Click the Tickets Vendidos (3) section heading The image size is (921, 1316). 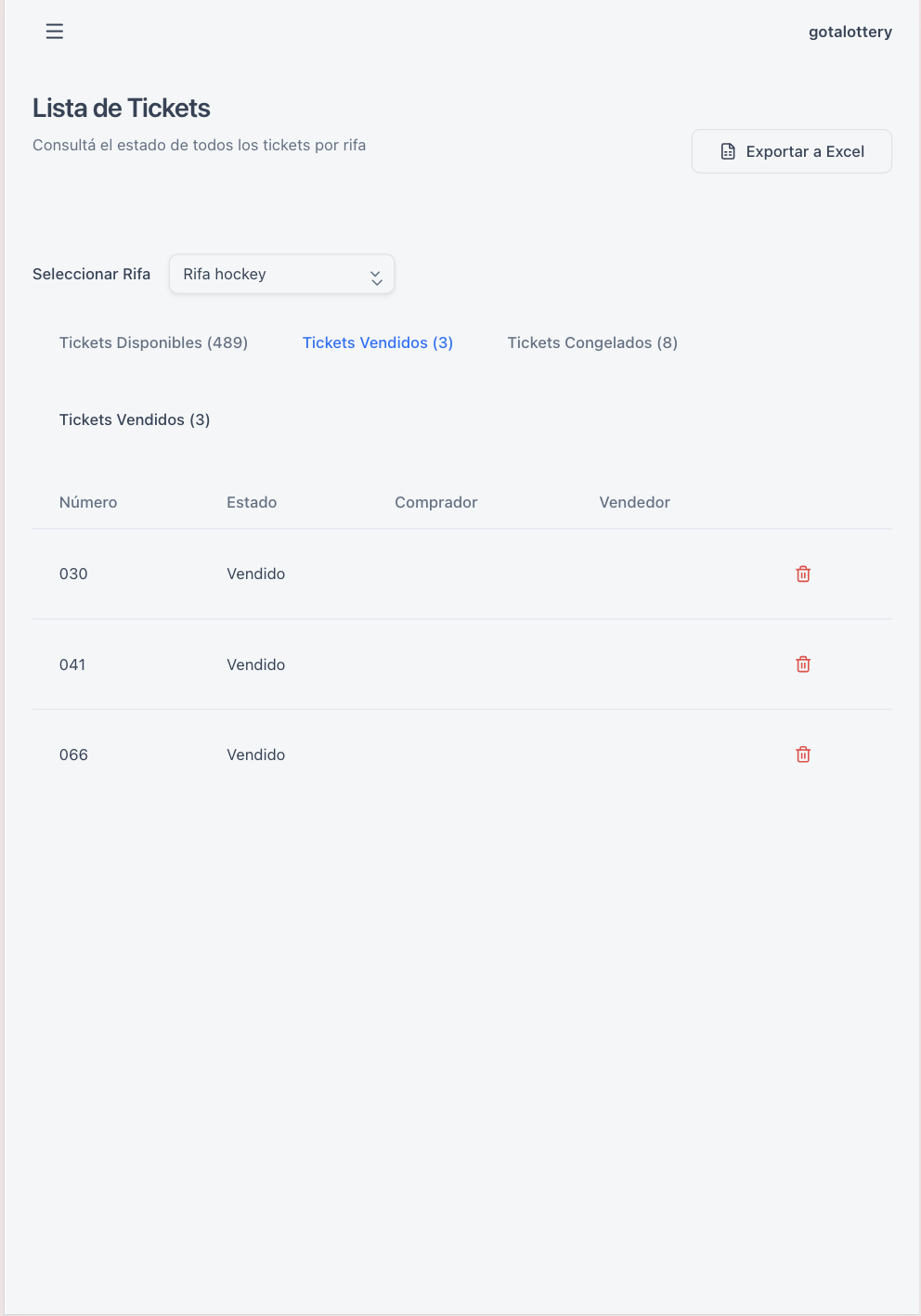coord(135,419)
